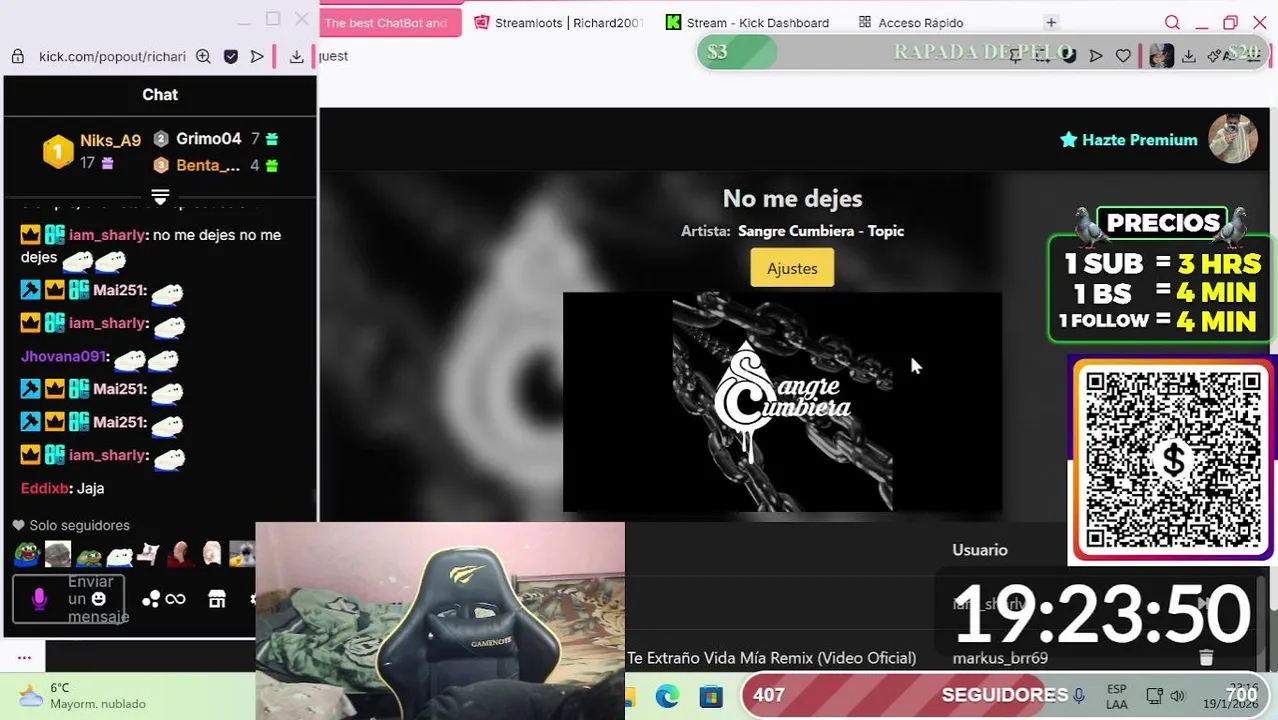Click username Jhovana091 in chat
Image resolution: width=1278 pixels, height=720 pixels.
coord(63,356)
